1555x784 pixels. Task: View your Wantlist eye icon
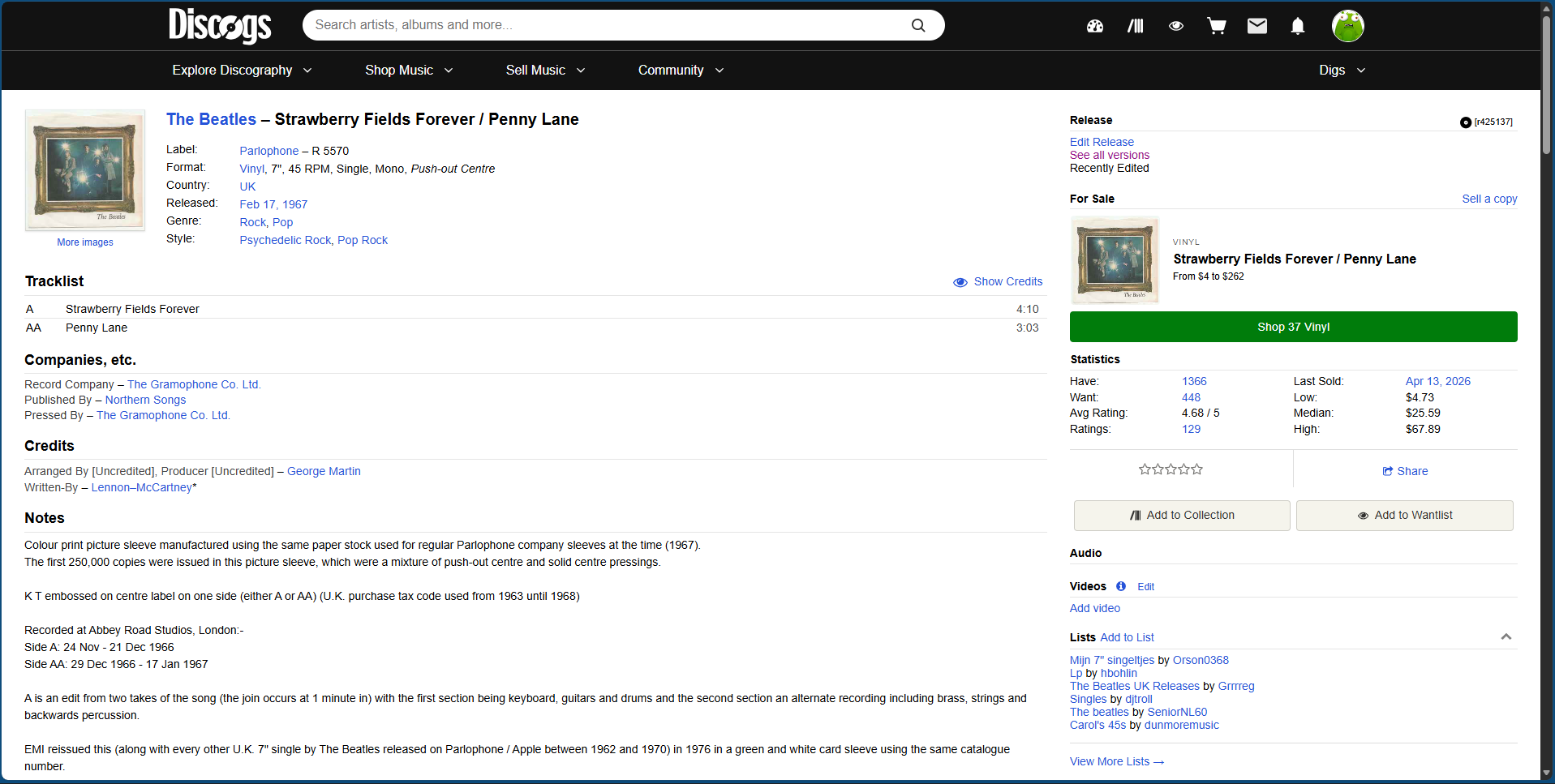coord(1175,25)
